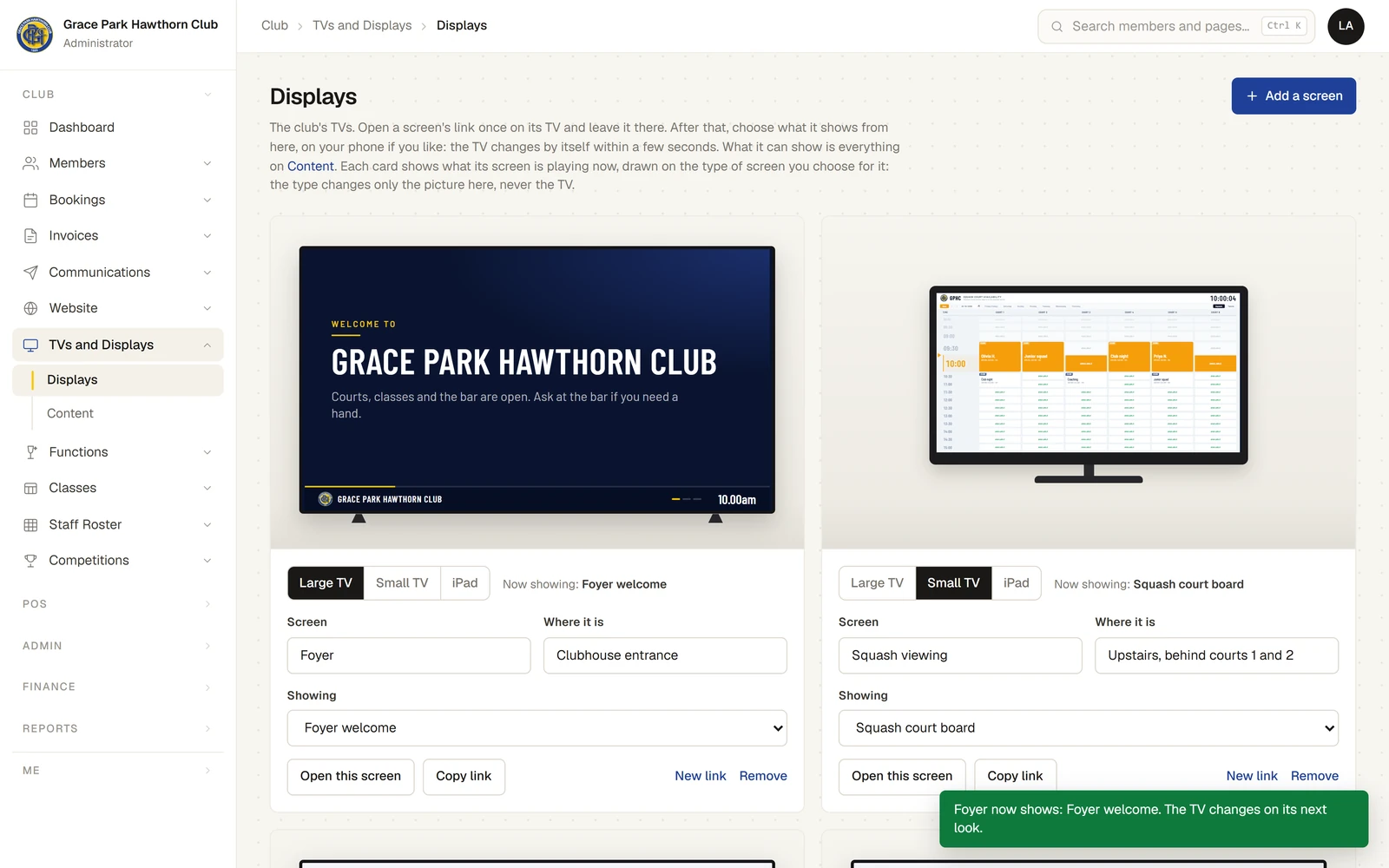Collapse the TVs and Displays chevron
1389x868 pixels.
(x=207, y=345)
